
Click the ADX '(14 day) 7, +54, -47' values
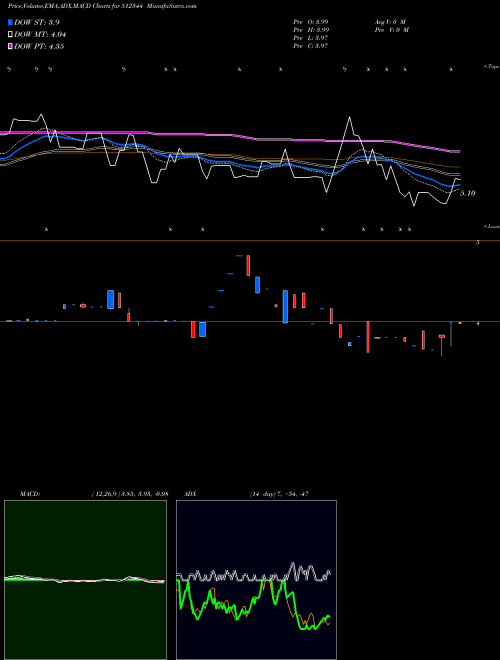[279, 494]
